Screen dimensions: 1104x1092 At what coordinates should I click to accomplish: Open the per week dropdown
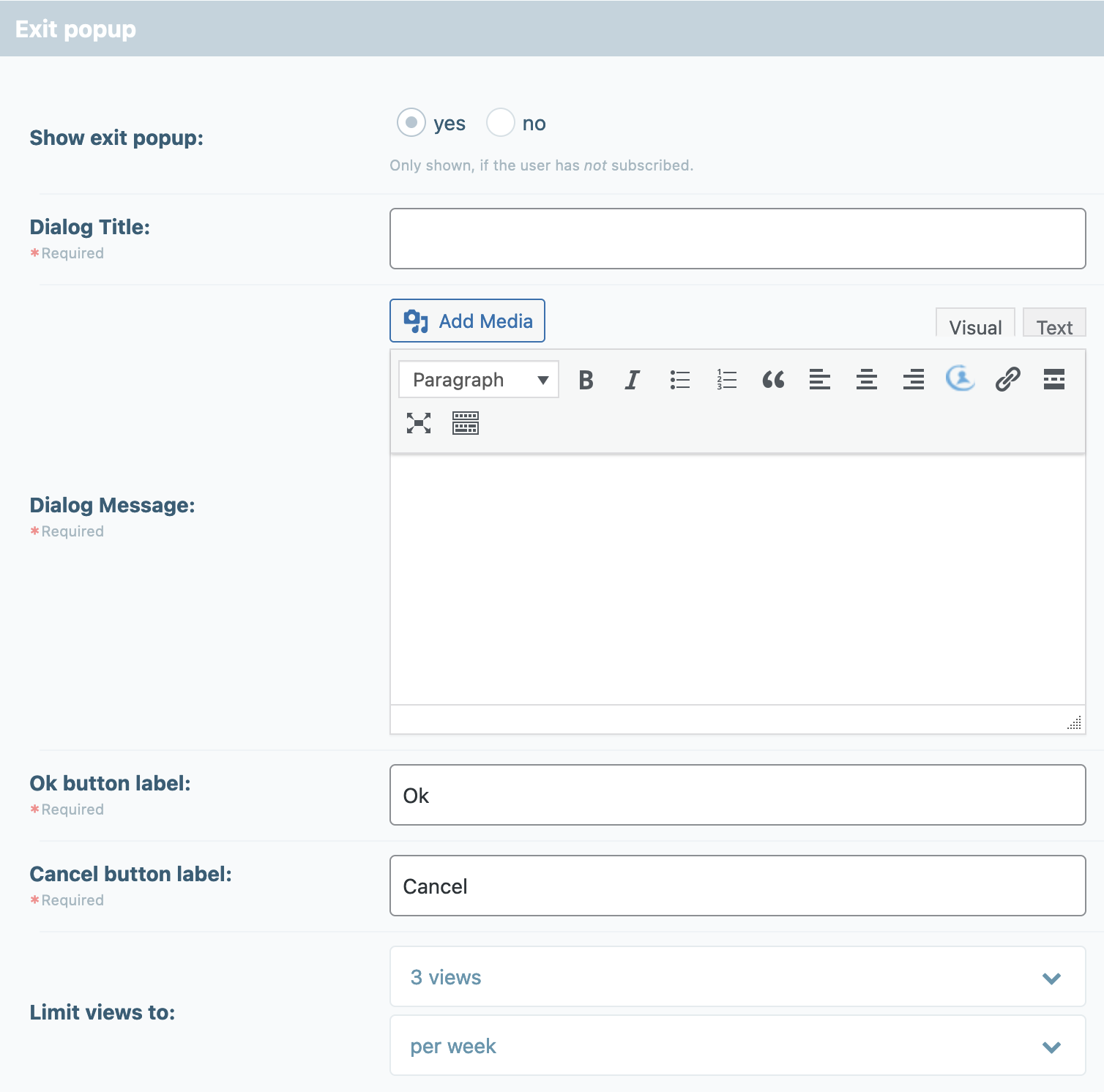pyautogui.click(x=738, y=1045)
